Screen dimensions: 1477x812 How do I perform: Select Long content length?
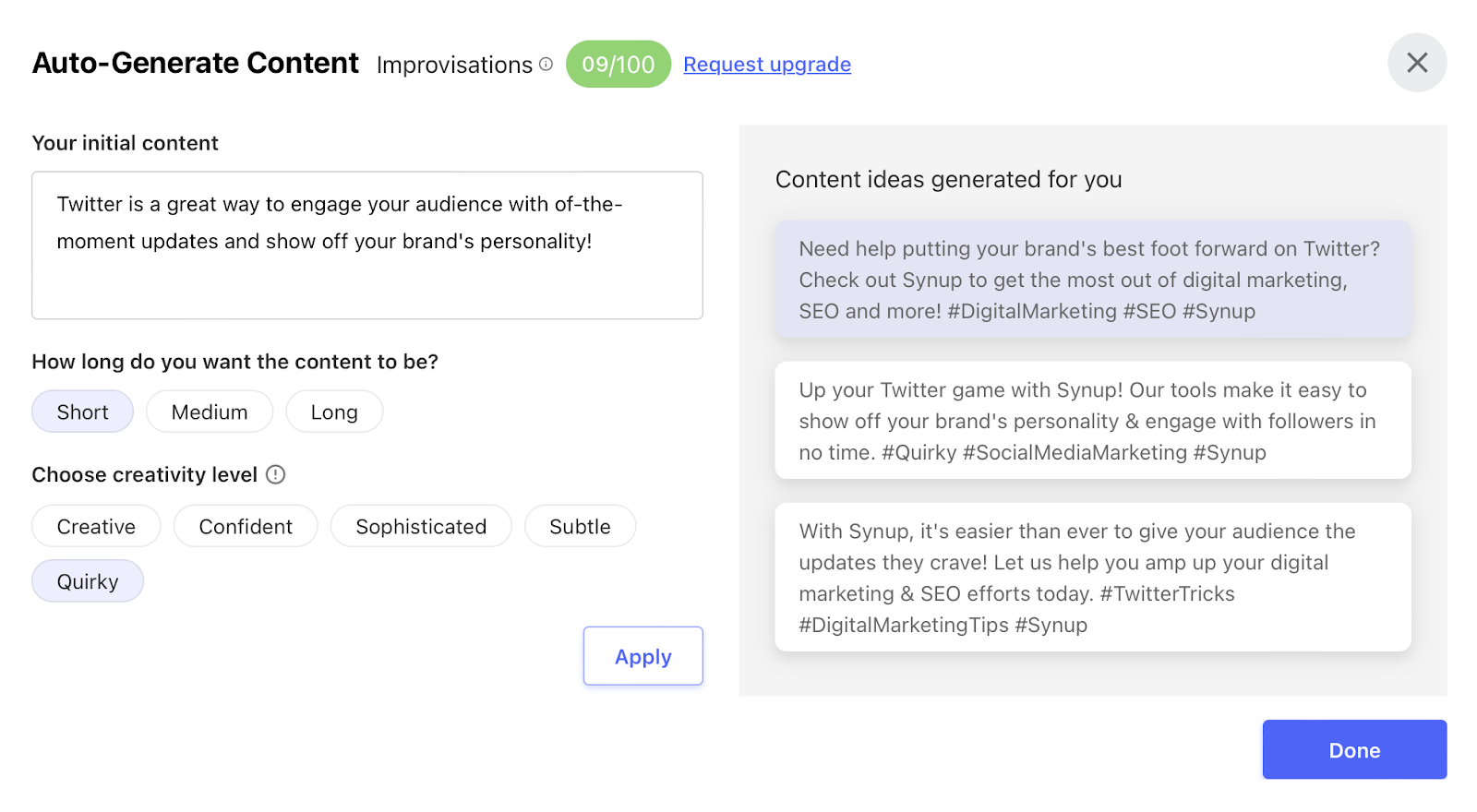pos(334,412)
